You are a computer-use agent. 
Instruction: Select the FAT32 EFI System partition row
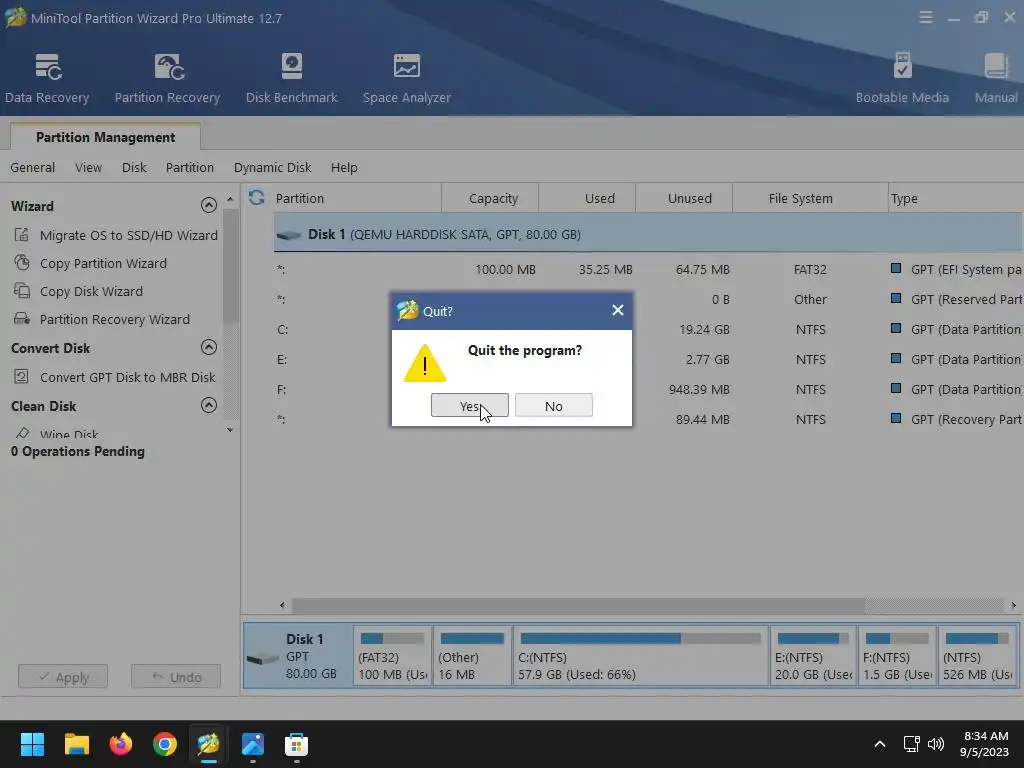coord(648,269)
